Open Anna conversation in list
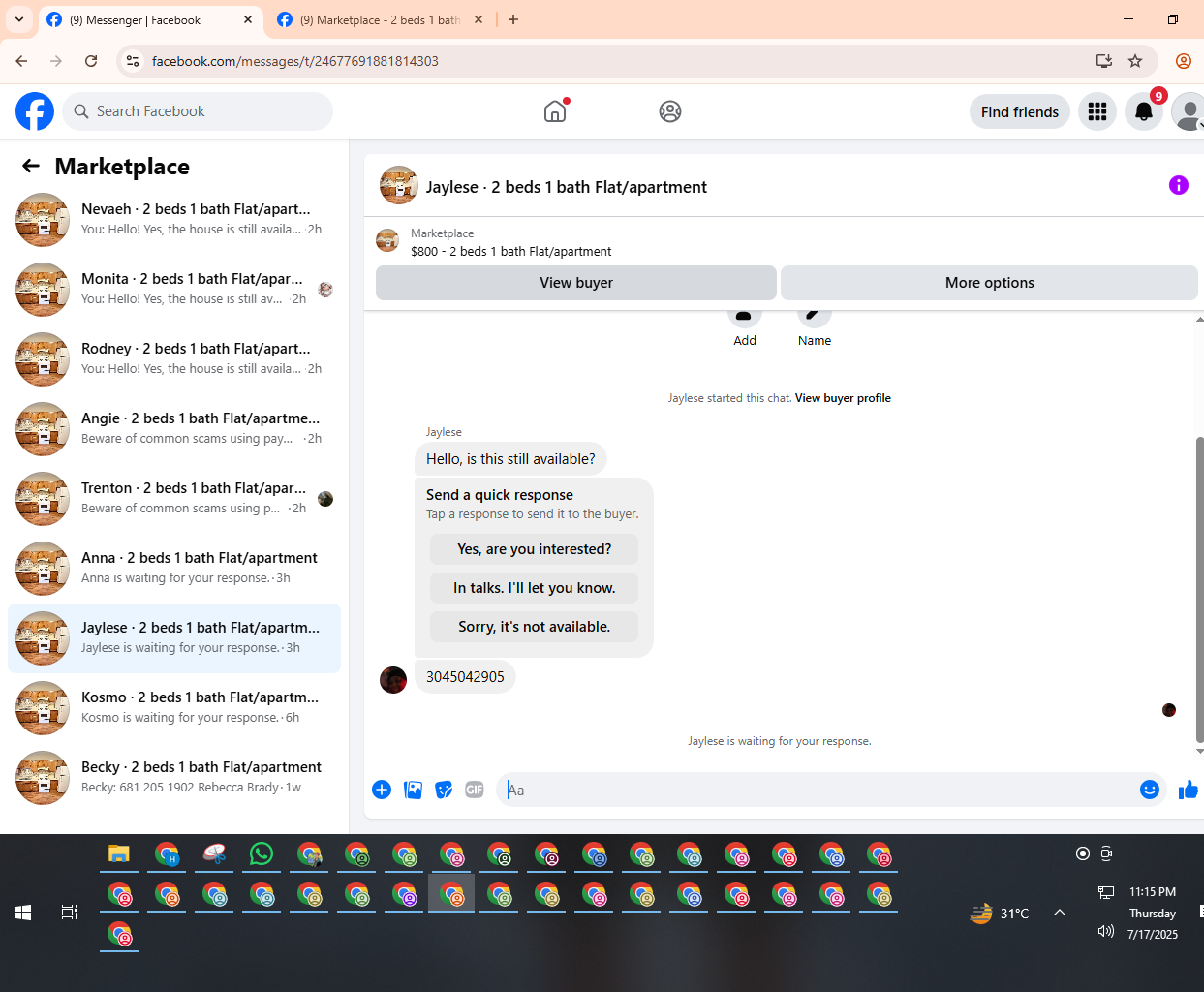The image size is (1204, 992). tap(174, 569)
